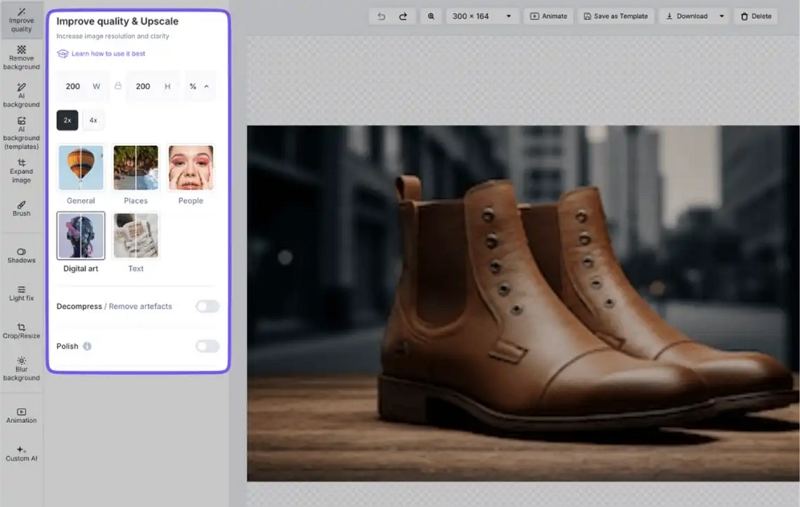Click the graduation cap learn icon
The image size is (800, 507).
point(62,54)
